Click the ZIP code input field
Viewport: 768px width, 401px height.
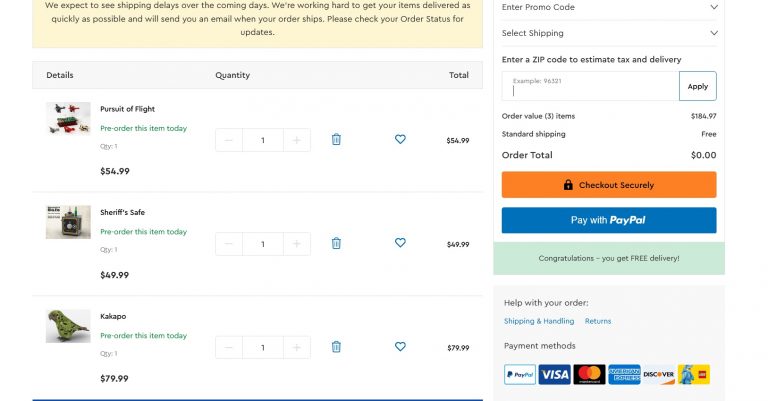[590, 87]
